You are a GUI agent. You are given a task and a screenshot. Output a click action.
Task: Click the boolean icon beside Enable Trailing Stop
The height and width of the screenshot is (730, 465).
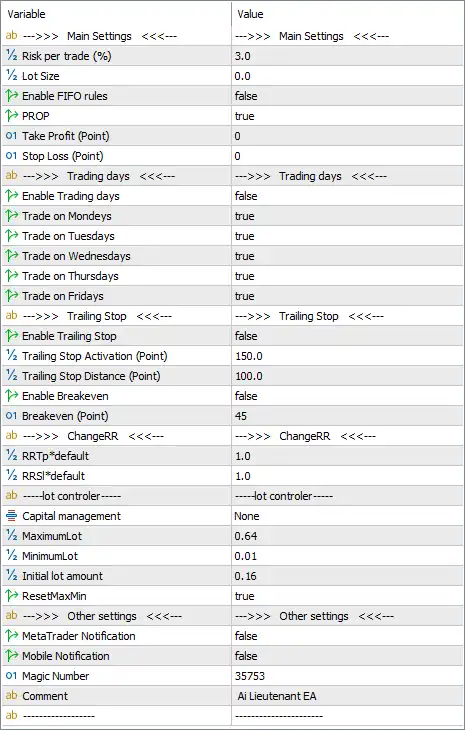point(11,336)
